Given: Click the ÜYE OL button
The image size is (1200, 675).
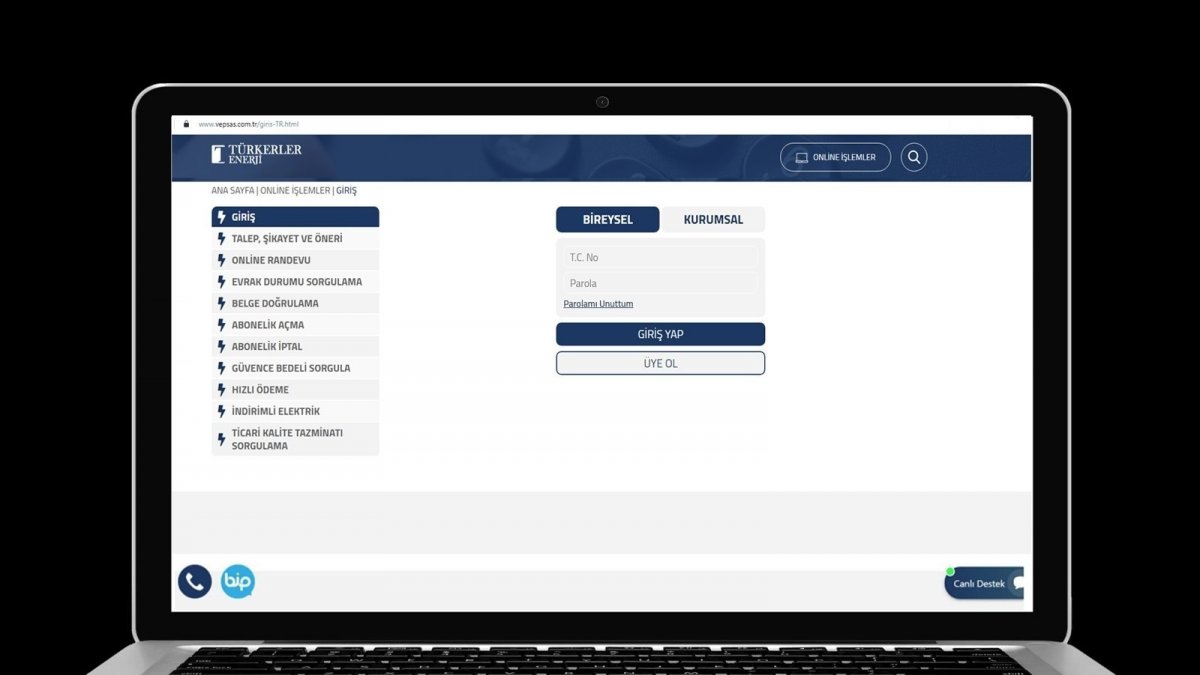Looking at the screenshot, I should tap(660, 363).
